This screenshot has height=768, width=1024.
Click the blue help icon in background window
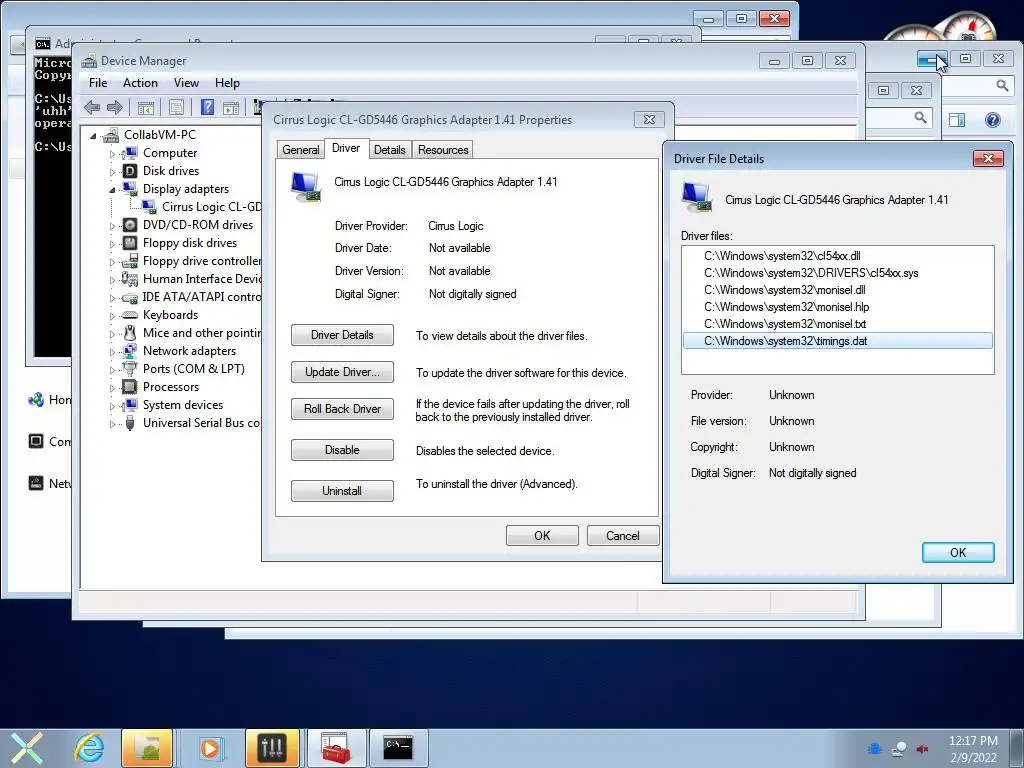tap(993, 120)
